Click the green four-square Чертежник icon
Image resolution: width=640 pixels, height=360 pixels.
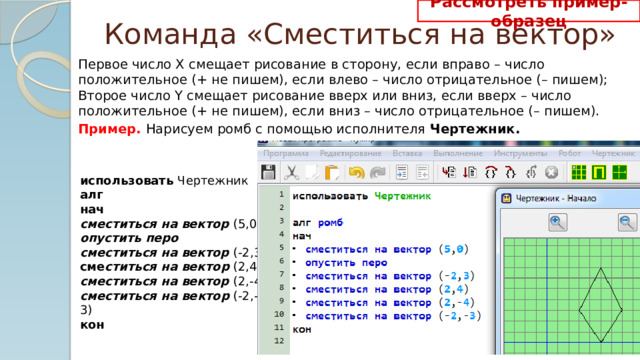620,172
